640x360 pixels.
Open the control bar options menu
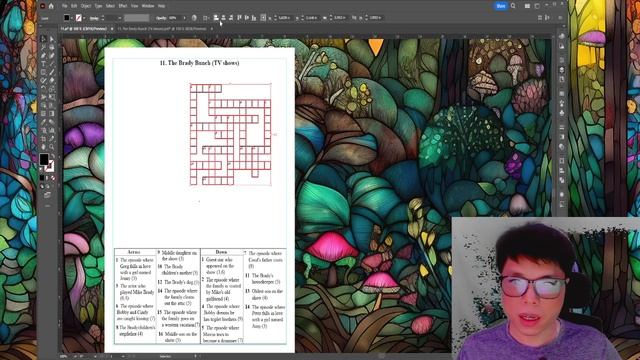pos(560,18)
